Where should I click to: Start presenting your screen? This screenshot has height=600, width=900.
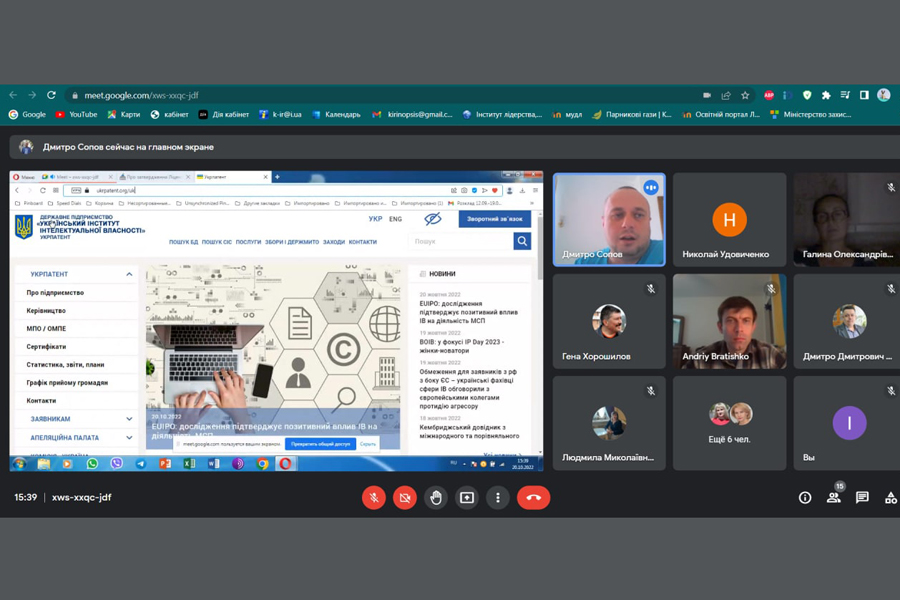467,498
